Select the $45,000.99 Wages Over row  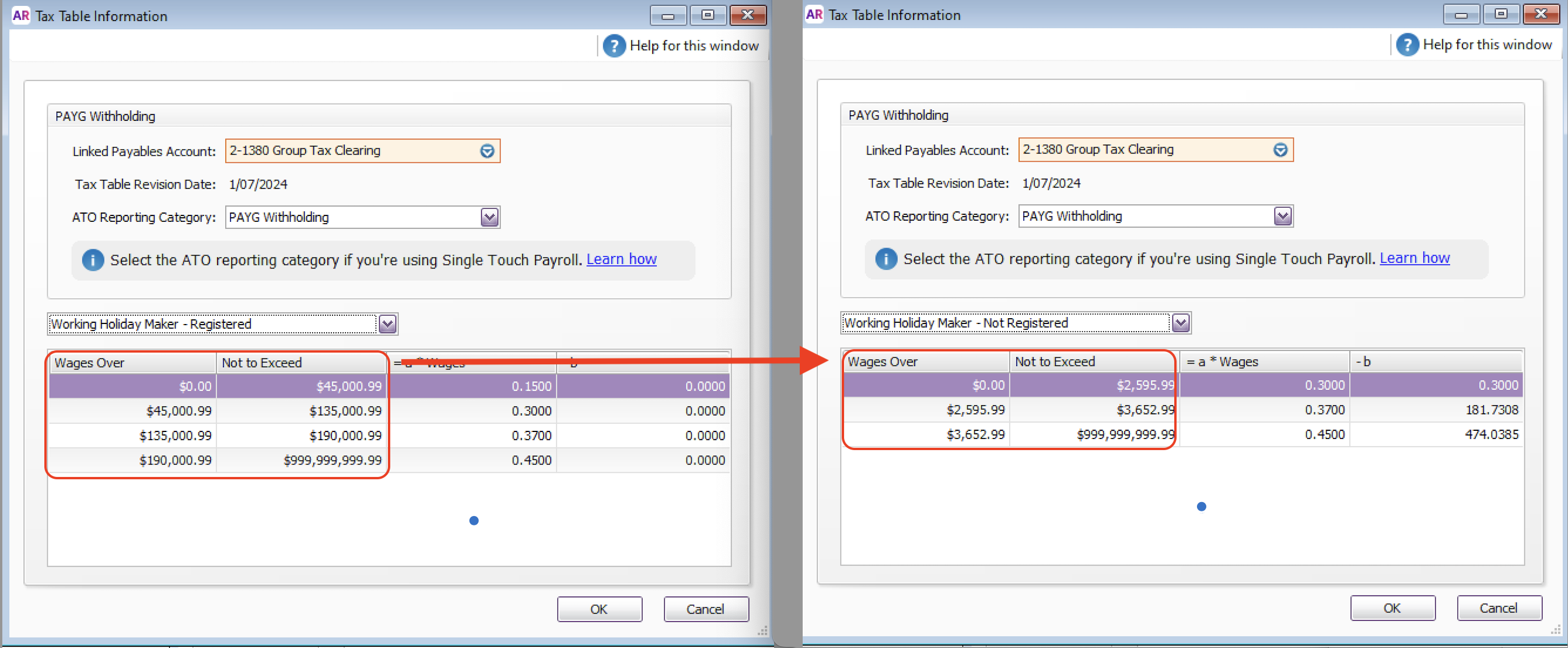(178, 411)
